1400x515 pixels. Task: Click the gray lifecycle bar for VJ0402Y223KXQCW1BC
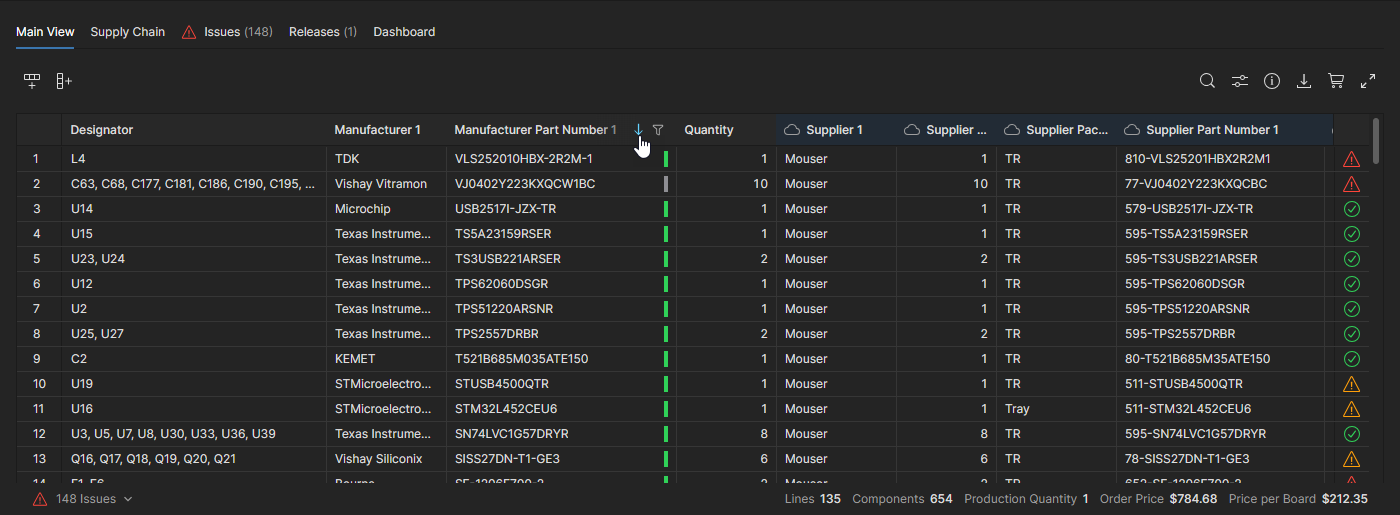(x=666, y=184)
